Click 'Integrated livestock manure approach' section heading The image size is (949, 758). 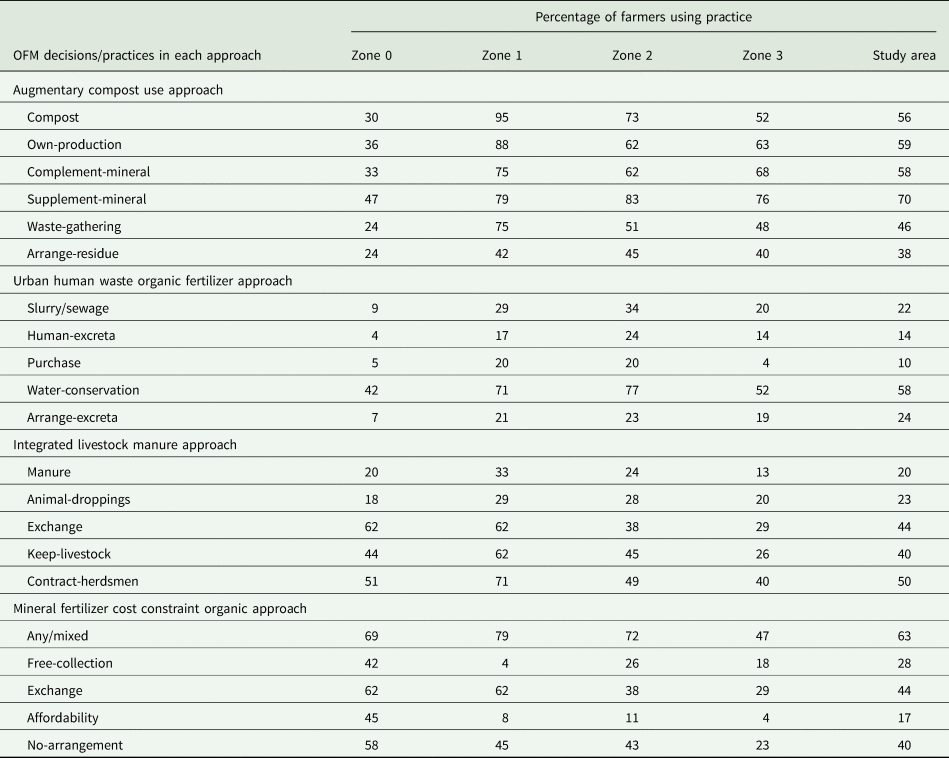(125, 445)
